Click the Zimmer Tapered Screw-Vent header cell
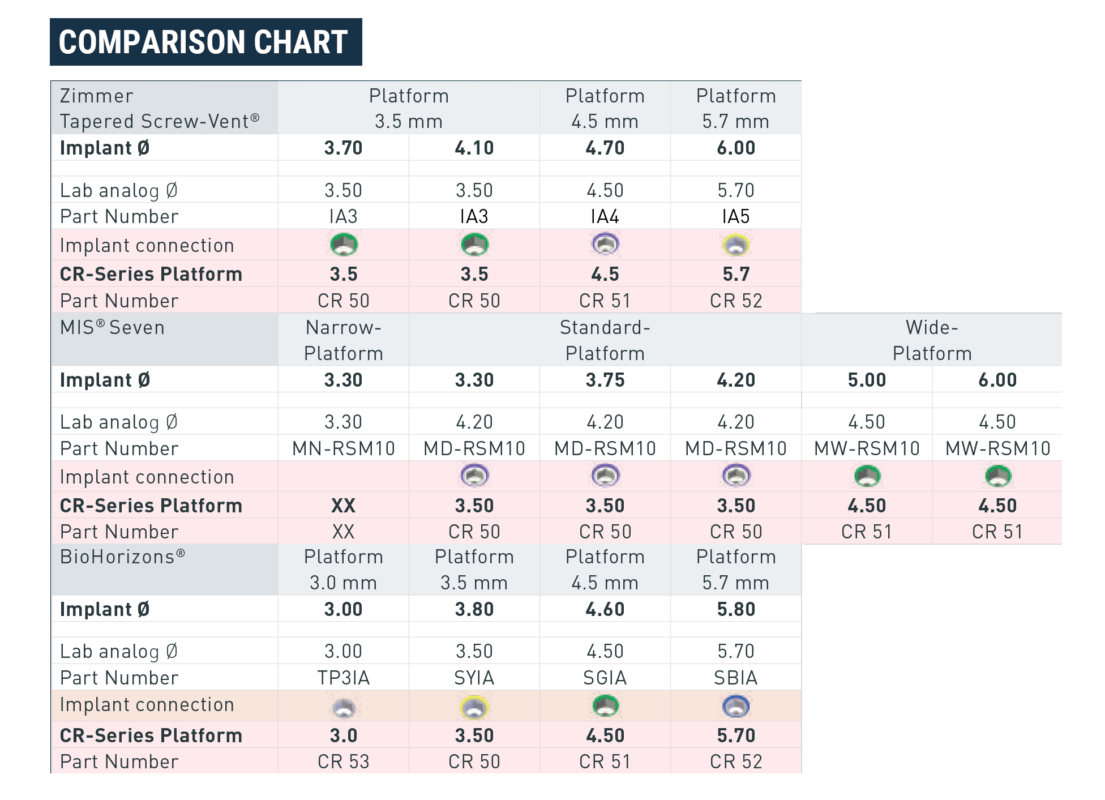The height and width of the screenshot is (800, 1105). click(x=160, y=108)
